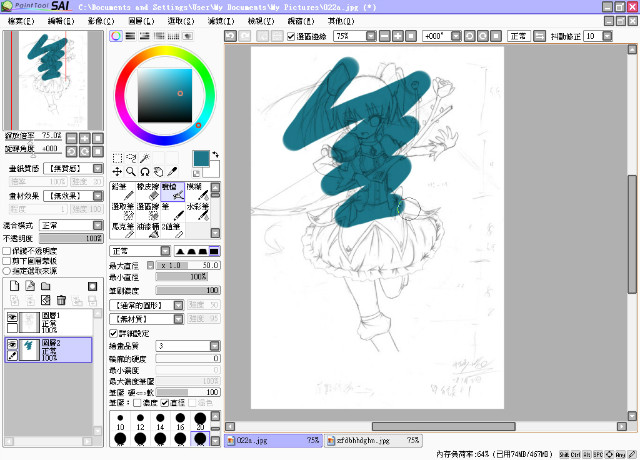This screenshot has width=640, height=460.
Task: Rotate canvas counterclockwise in toolbar
Action: pyautogui.click(x=469, y=36)
